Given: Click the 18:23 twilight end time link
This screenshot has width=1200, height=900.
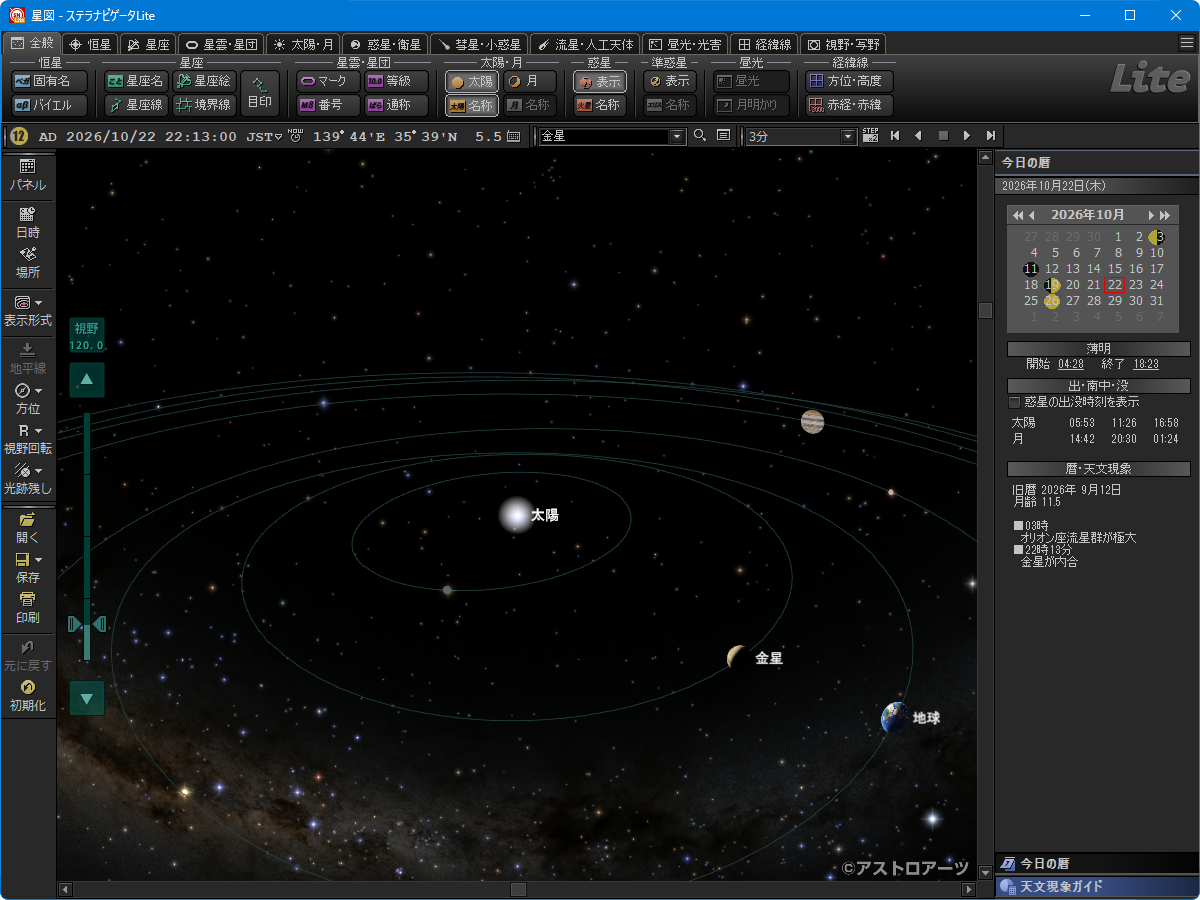Looking at the screenshot, I should [1146, 364].
